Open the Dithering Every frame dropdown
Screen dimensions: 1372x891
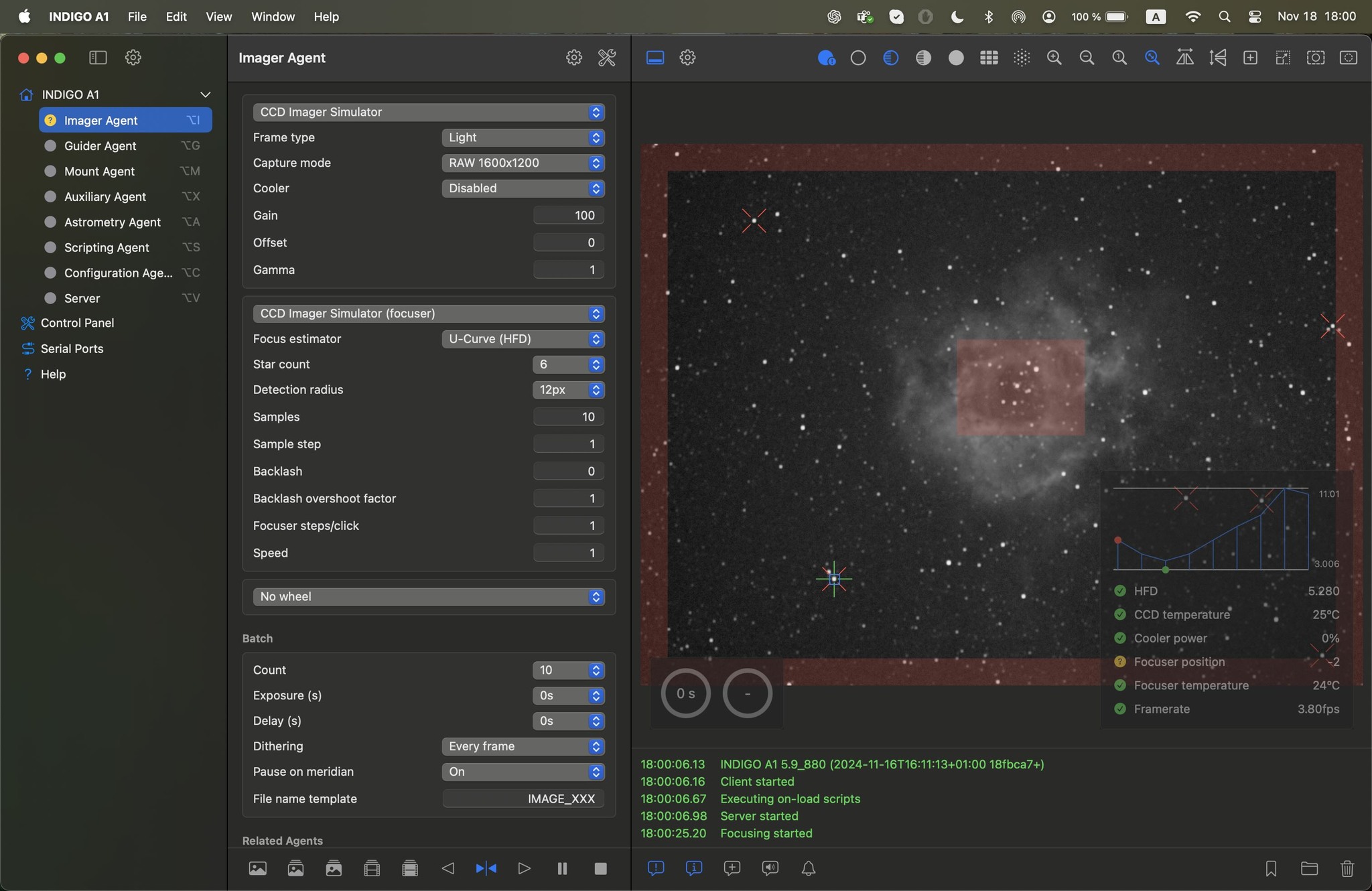click(523, 746)
